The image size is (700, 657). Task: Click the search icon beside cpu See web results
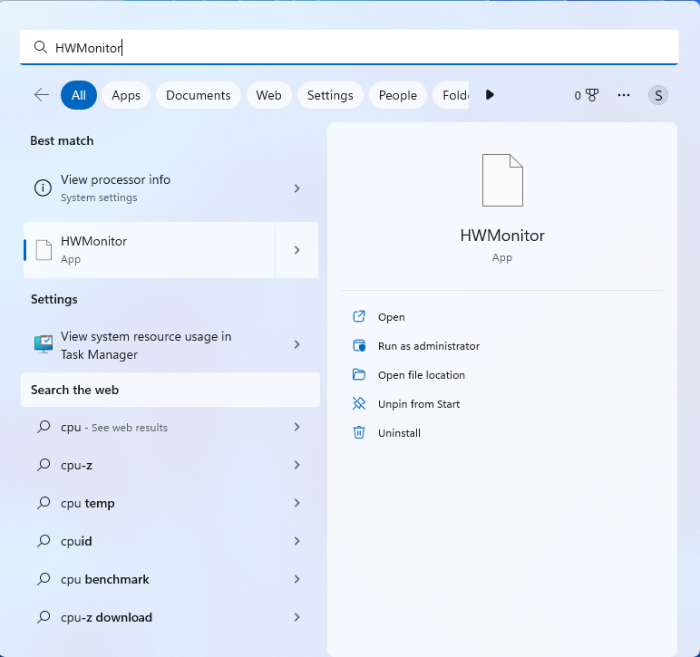click(43, 427)
